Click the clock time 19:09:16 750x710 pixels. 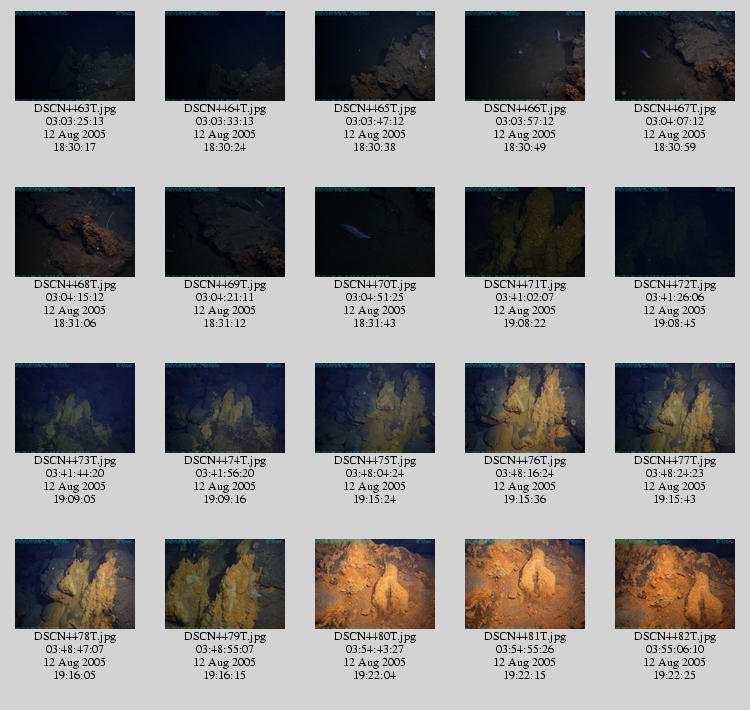point(225,499)
